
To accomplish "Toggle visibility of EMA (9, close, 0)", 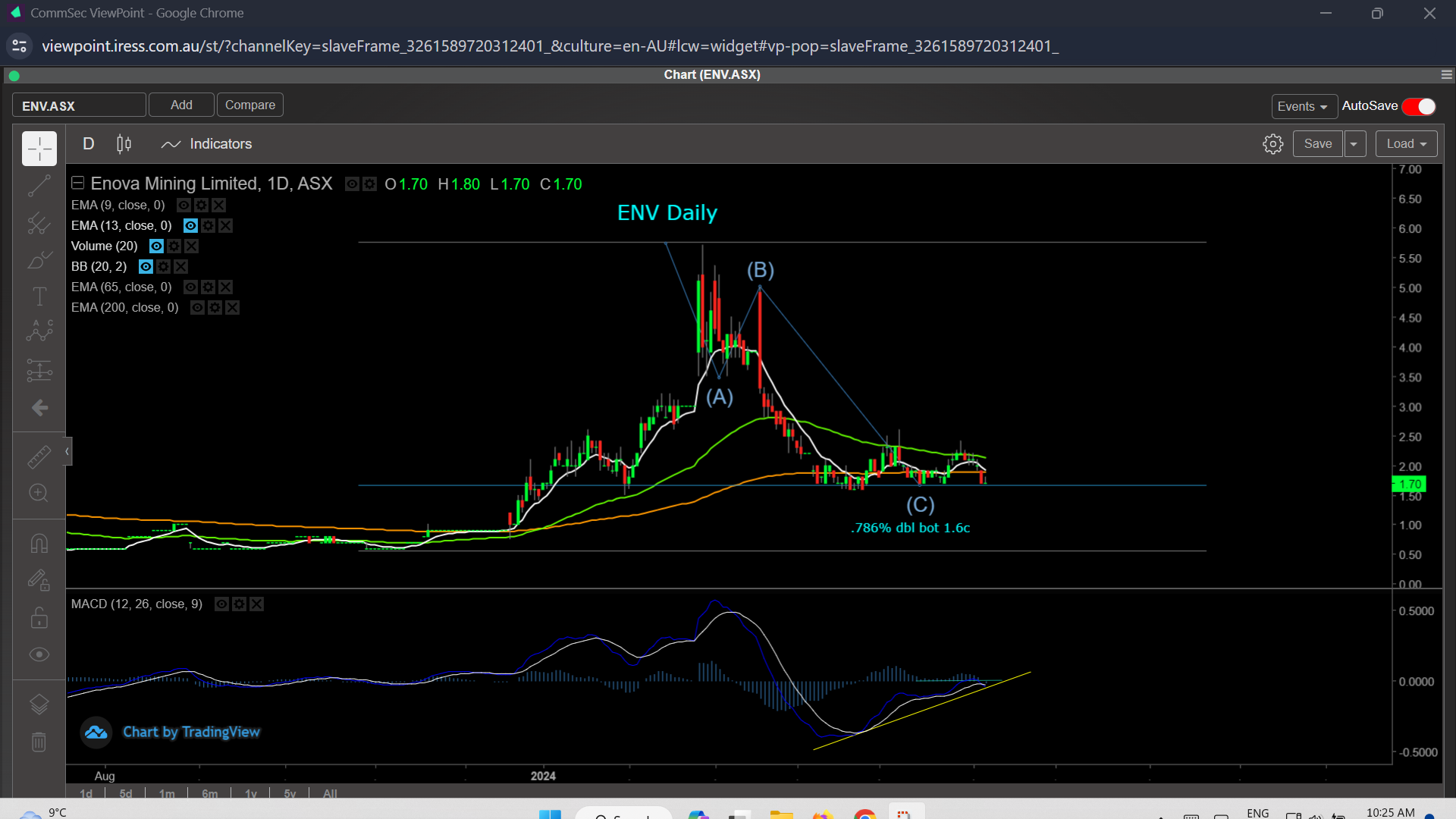I will coord(184,205).
